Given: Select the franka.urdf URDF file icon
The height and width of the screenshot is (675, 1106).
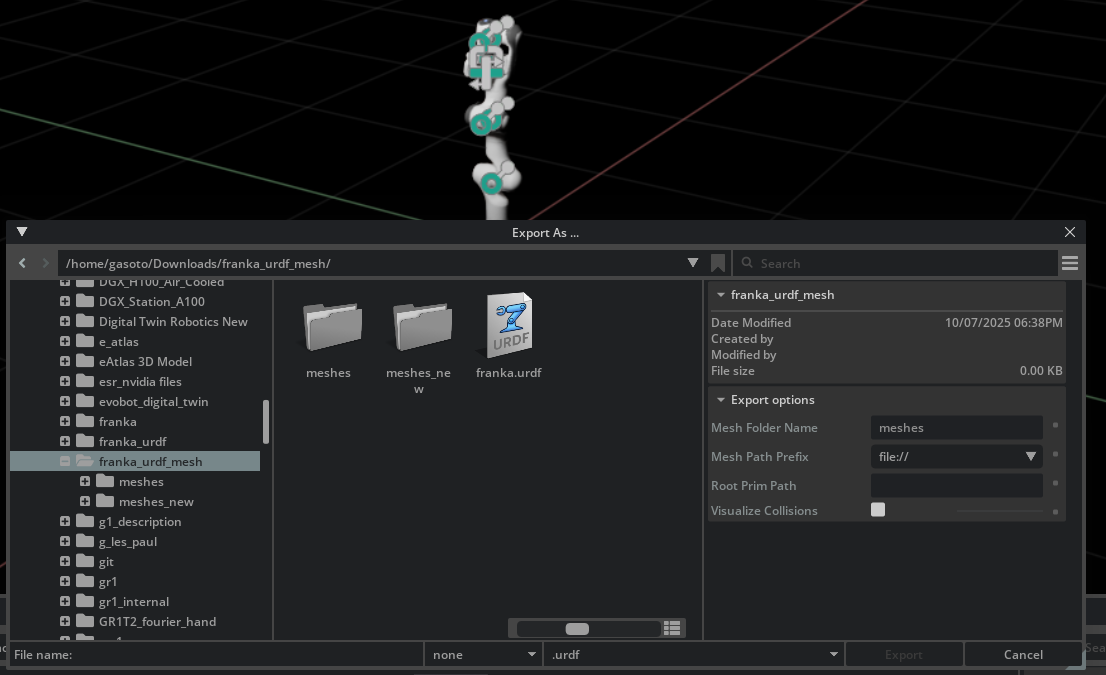Looking at the screenshot, I should 508,325.
